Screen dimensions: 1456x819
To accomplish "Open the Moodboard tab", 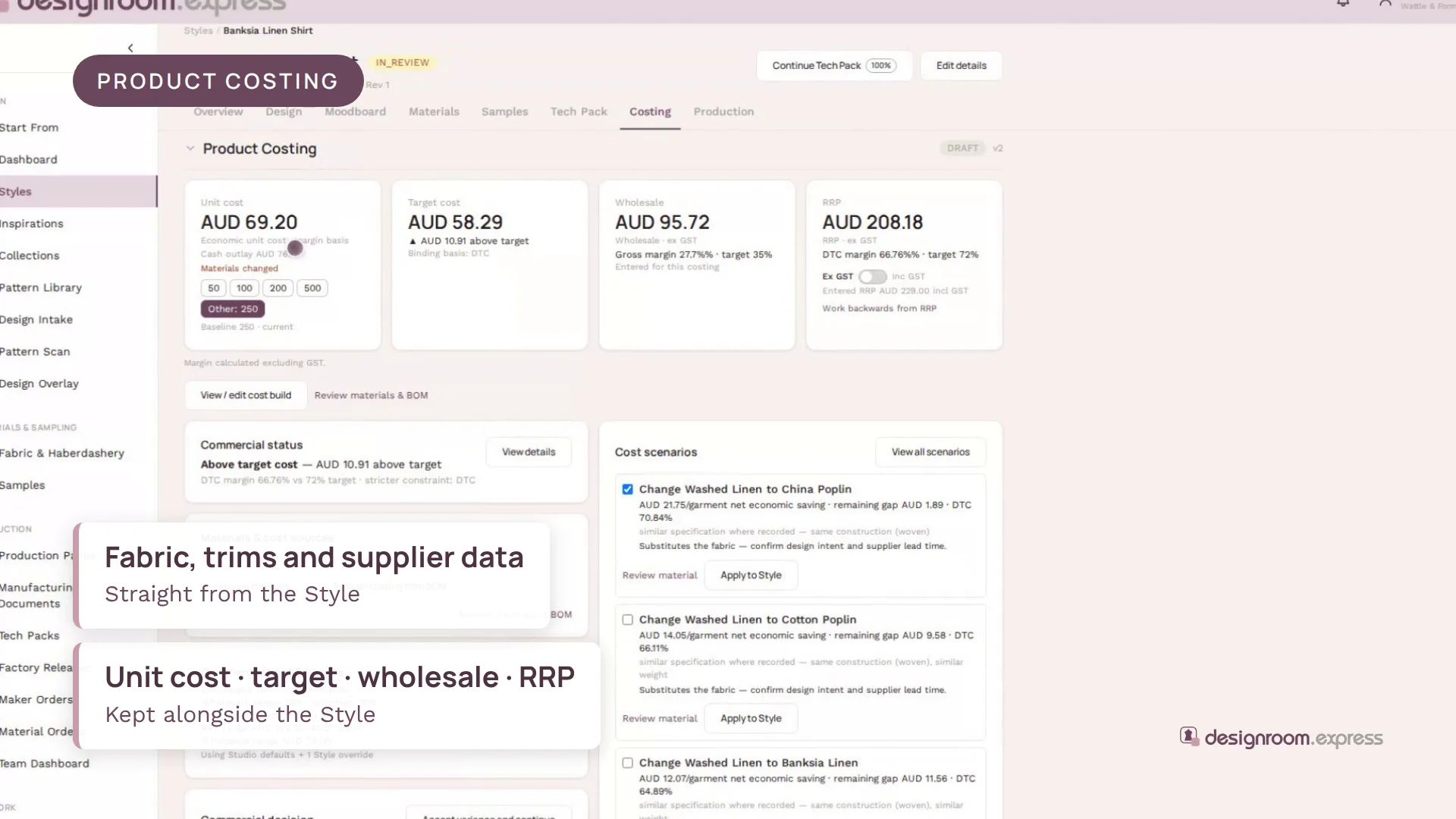I will coord(356,111).
